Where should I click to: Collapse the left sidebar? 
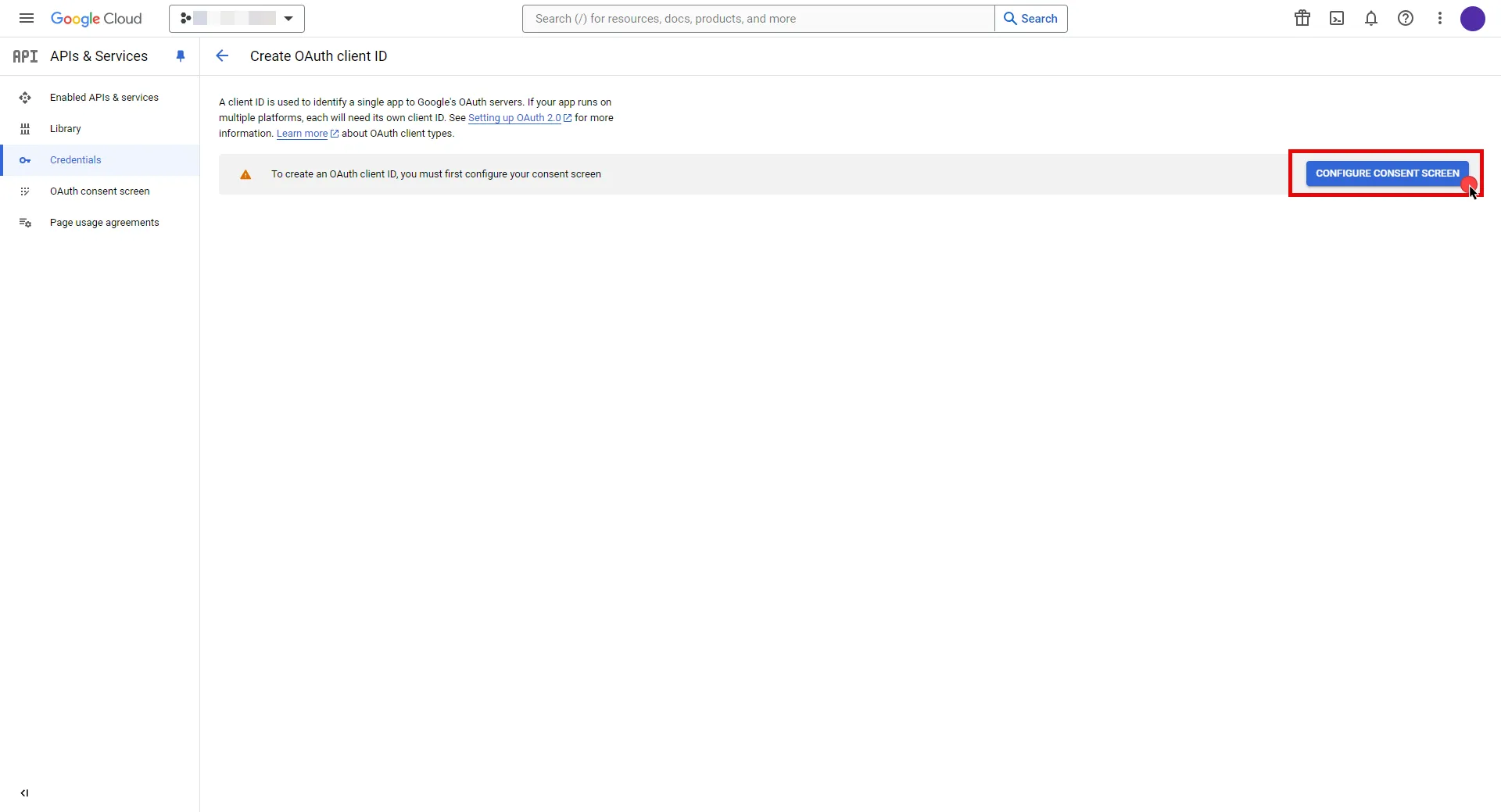pyautogui.click(x=24, y=793)
